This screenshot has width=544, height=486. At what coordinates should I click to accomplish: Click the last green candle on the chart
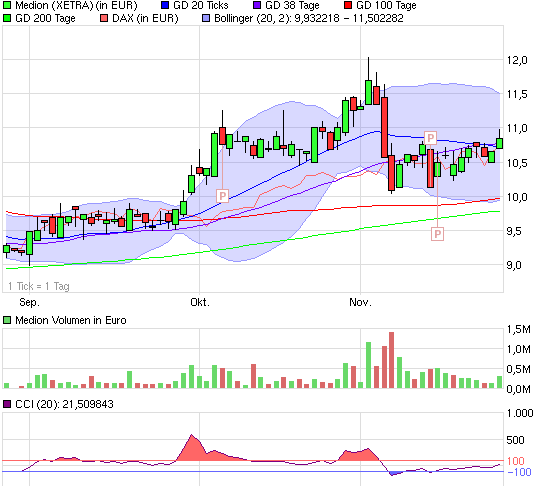(x=500, y=143)
